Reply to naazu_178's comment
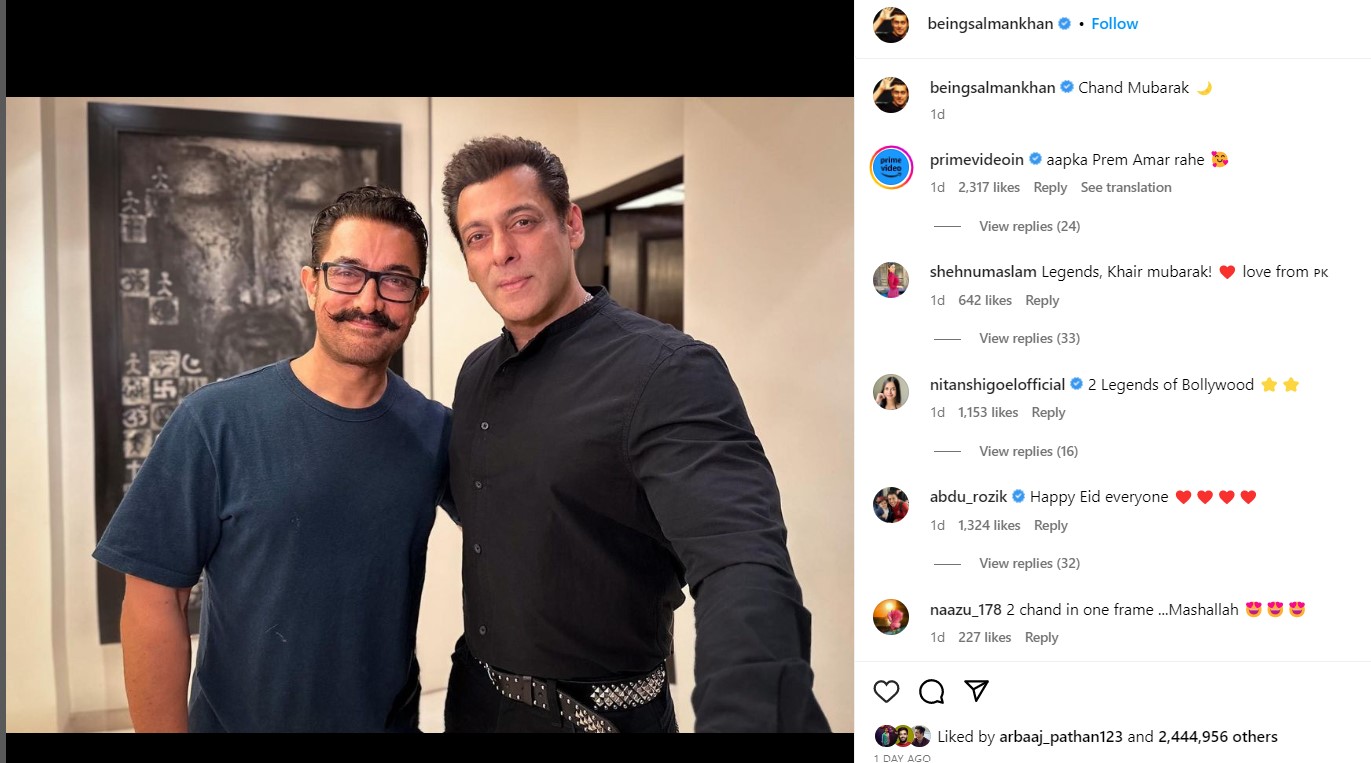Screen dimensions: 1371x763 tap(1041, 637)
